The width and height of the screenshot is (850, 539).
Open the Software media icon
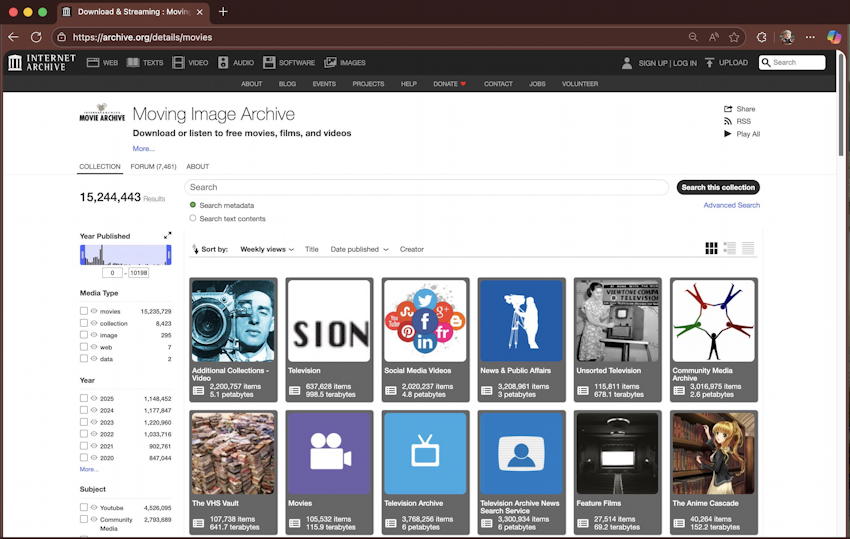[269, 62]
